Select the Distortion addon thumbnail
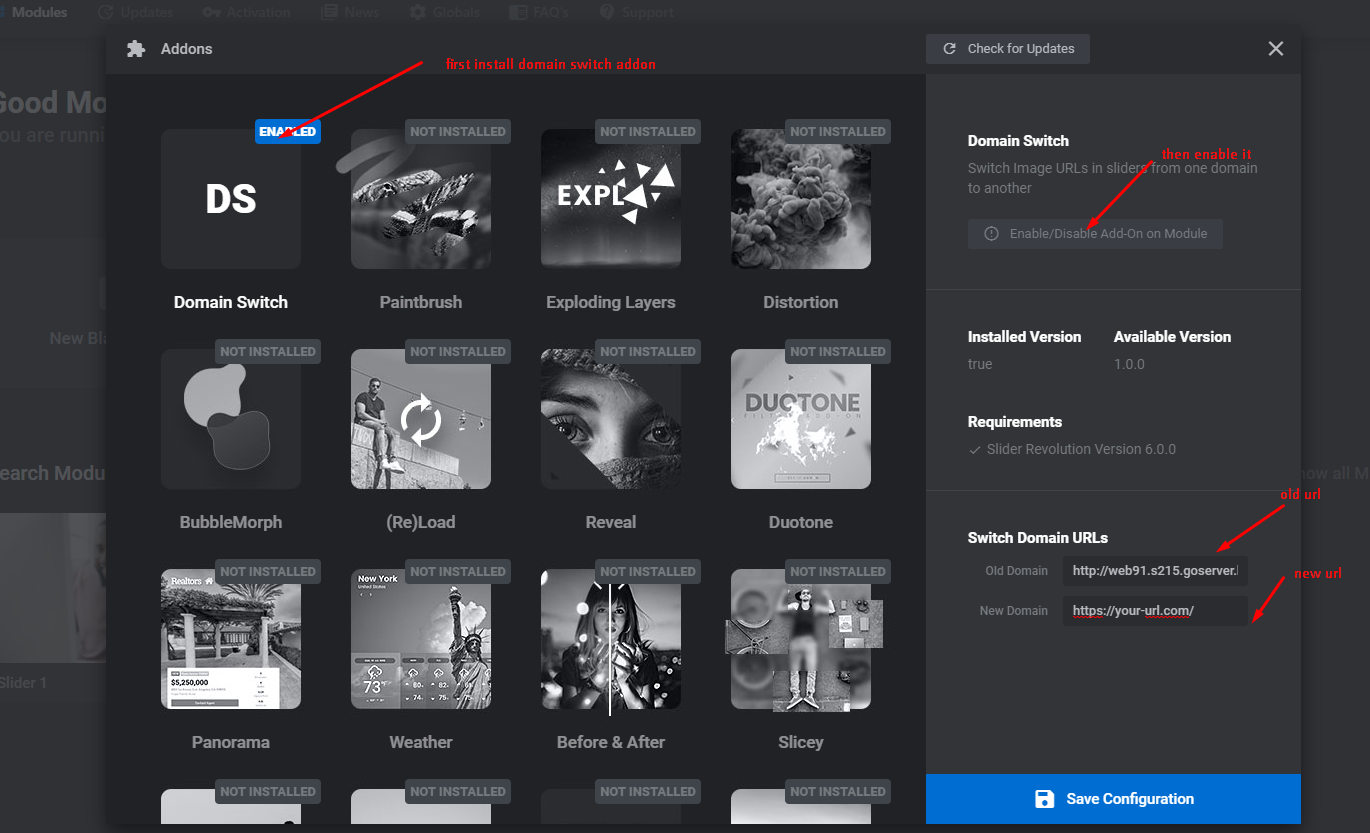The image size is (1370, 833). point(801,199)
